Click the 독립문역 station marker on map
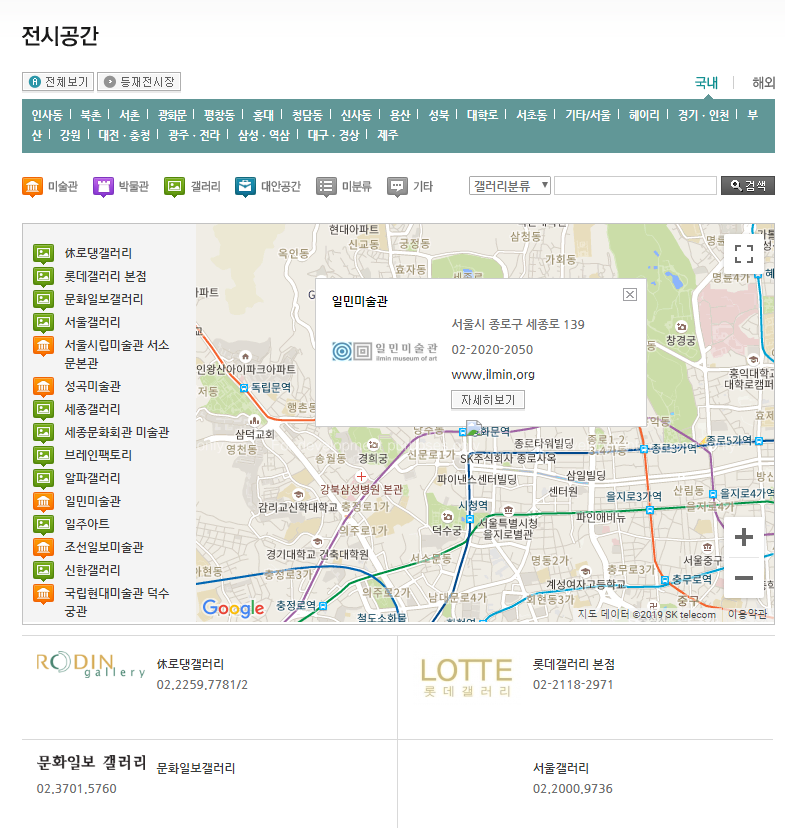The width and height of the screenshot is (785, 828). click(x=244, y=388)
